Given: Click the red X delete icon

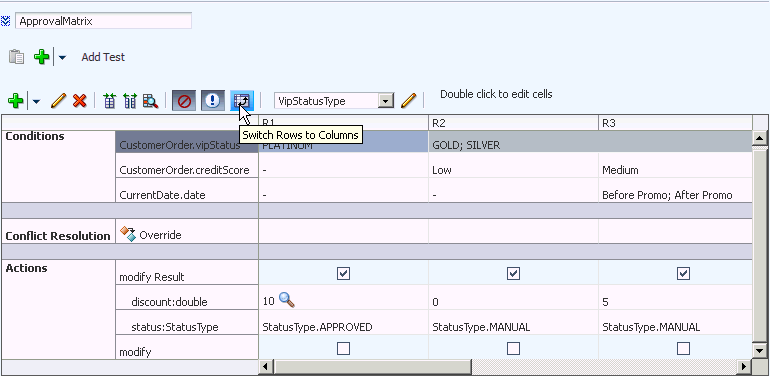Looking at the screenshot, I should (x=80, y=101).
